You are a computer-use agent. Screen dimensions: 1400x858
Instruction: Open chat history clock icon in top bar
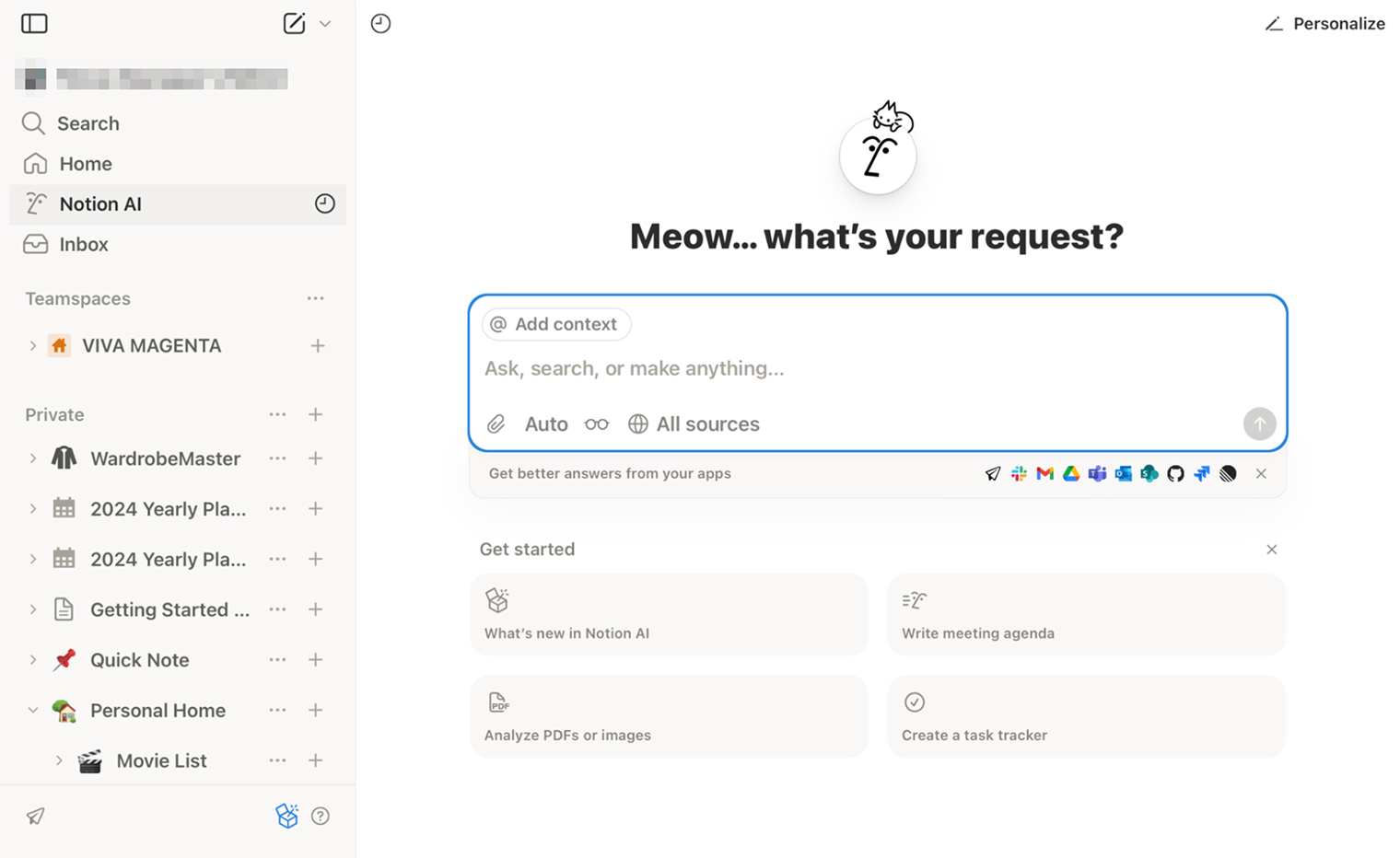(380, 24)
